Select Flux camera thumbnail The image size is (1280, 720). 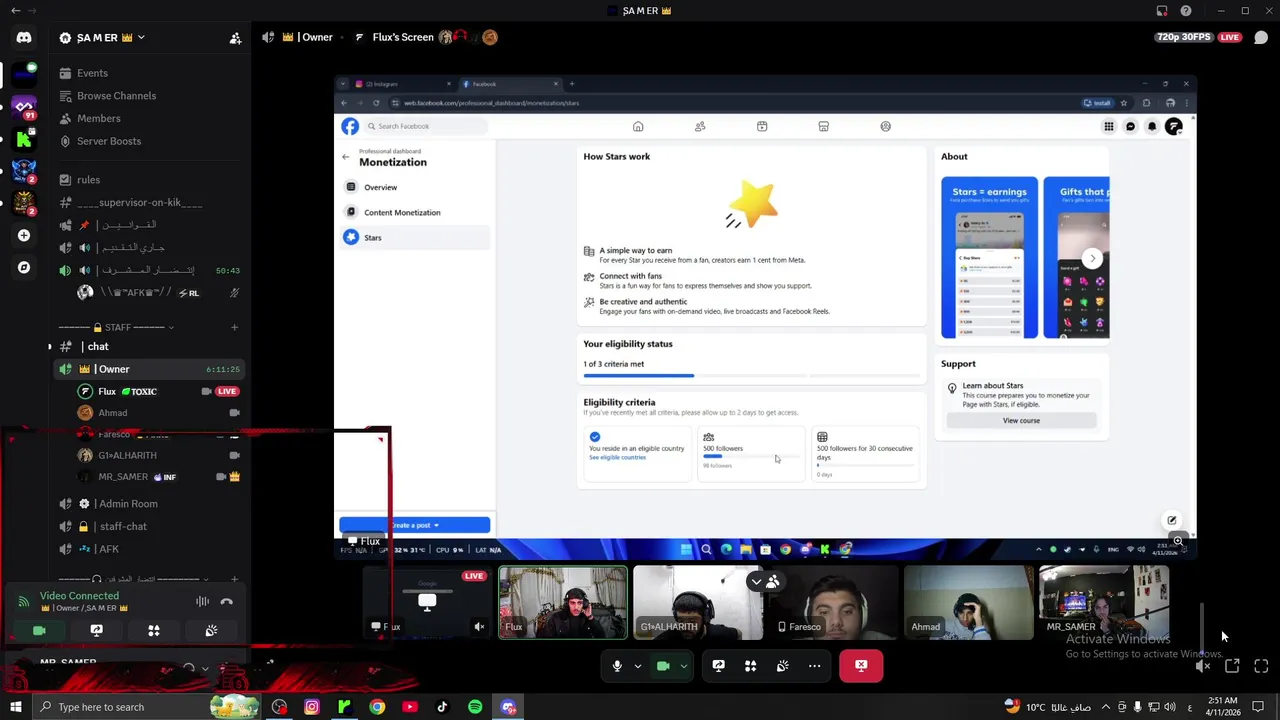563,602
